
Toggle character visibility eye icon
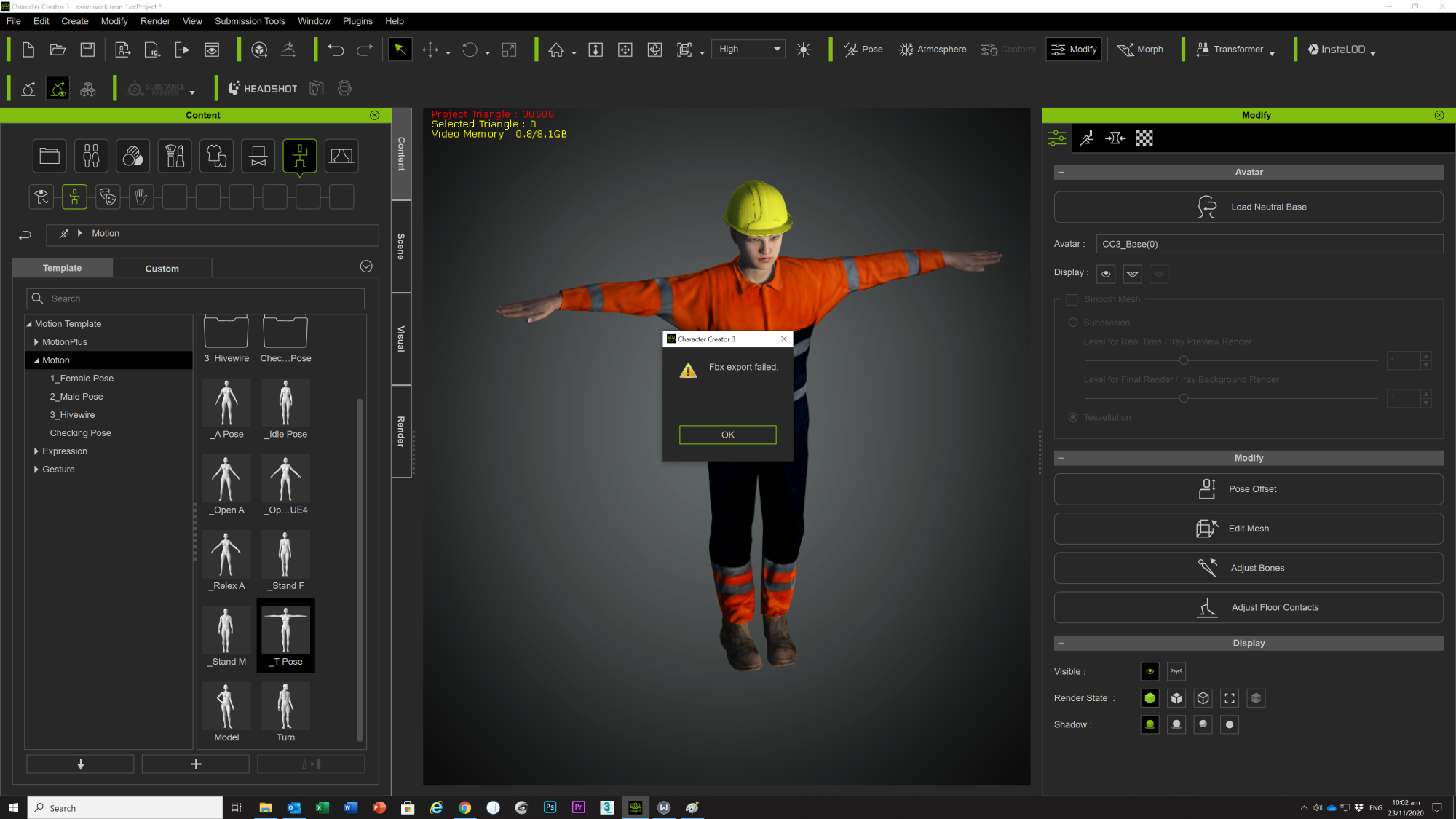point(1149,671)
